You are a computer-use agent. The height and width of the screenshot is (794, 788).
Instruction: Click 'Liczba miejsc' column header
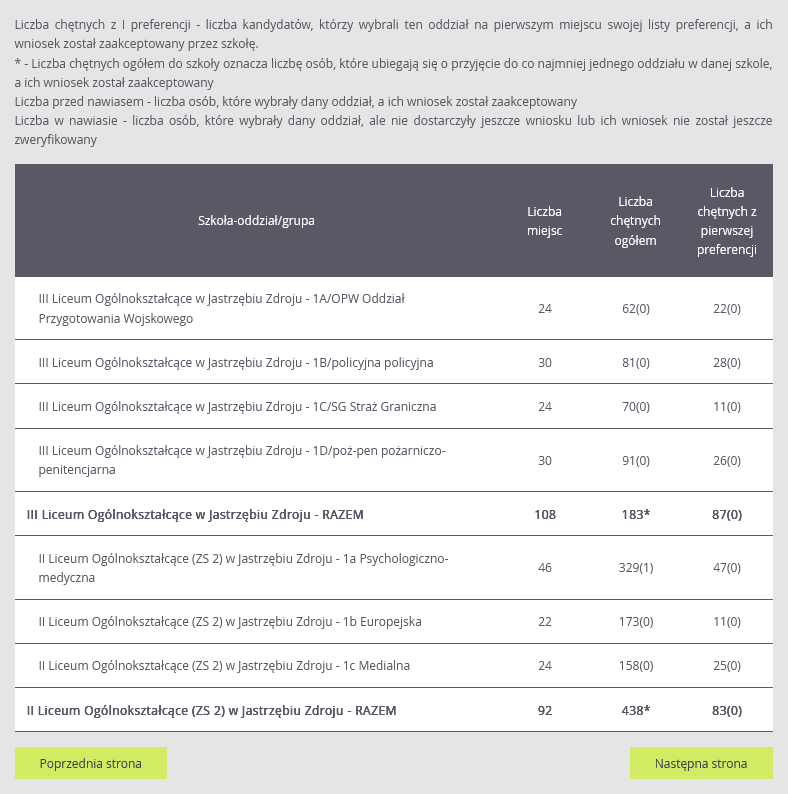point(544,220)
